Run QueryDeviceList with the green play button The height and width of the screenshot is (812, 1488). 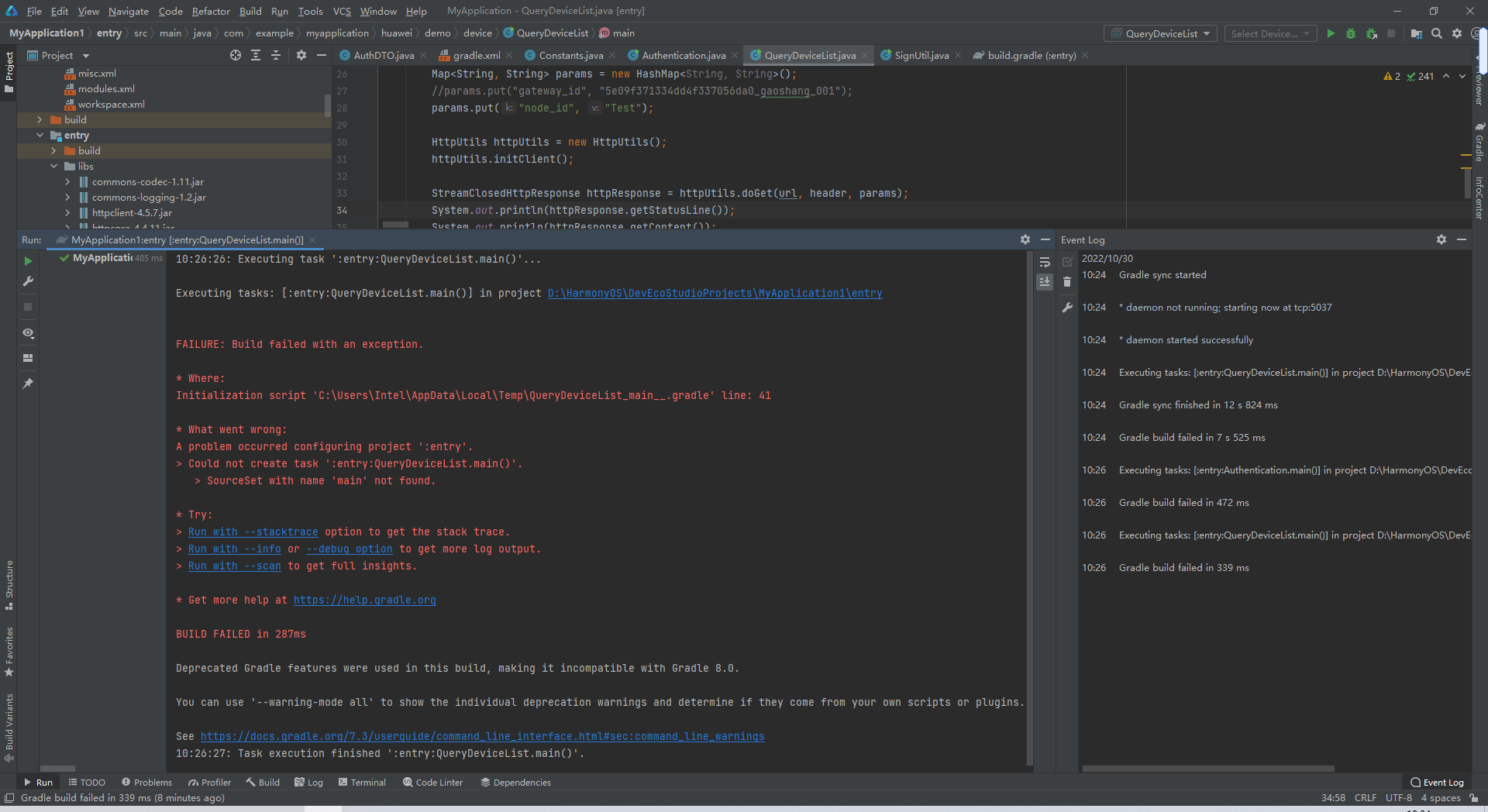pos(1331,33)
